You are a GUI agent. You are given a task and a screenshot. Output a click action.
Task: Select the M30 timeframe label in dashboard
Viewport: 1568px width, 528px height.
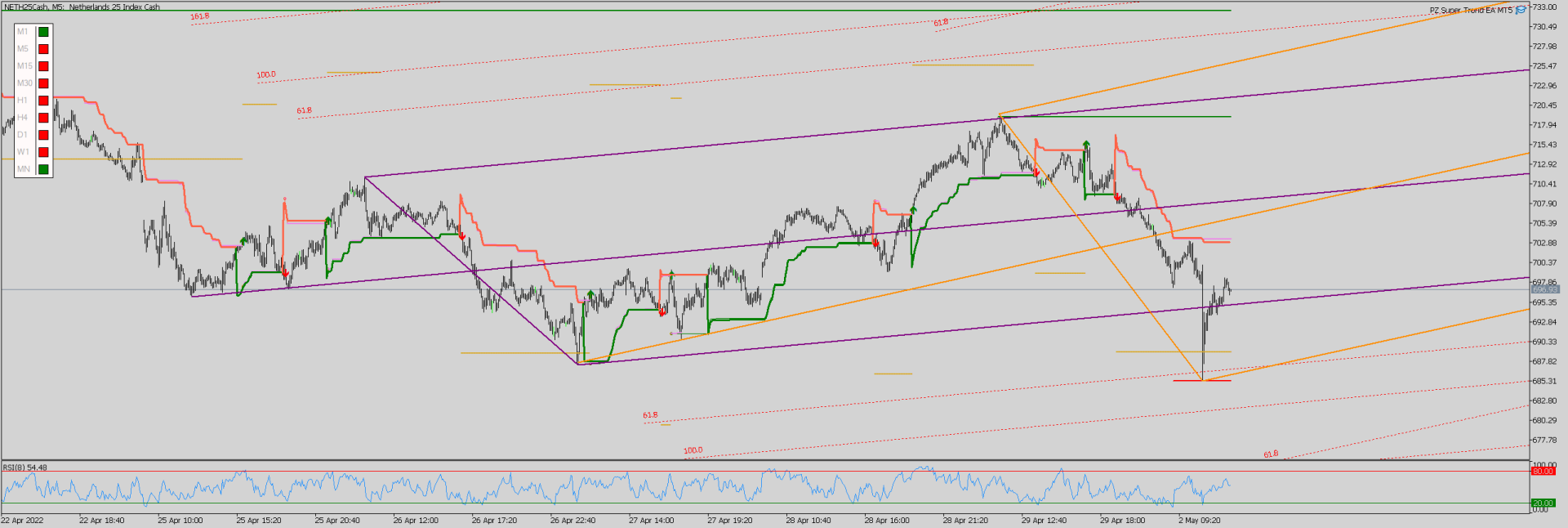[x=24, y=83]
